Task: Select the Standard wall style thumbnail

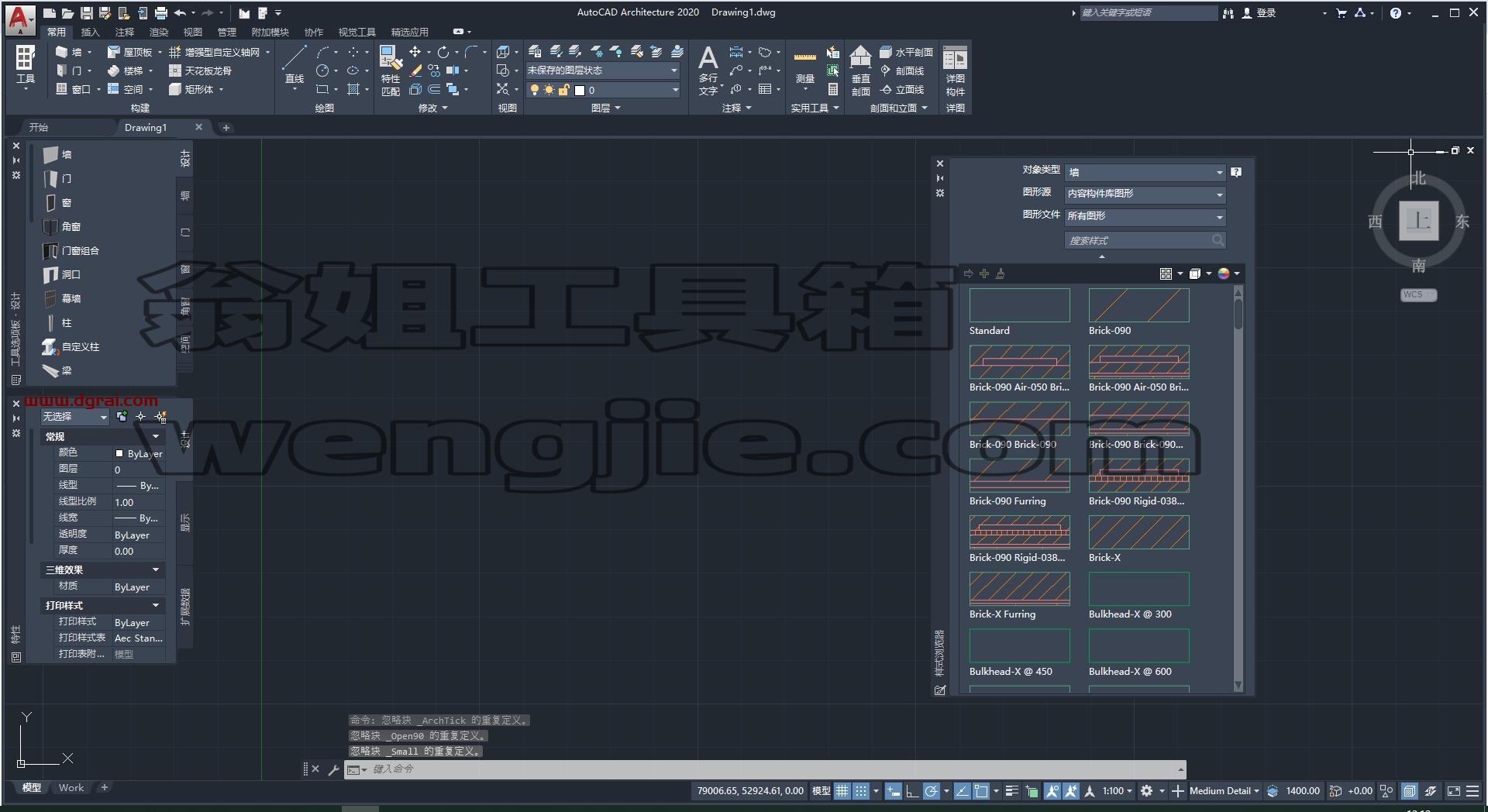Action: click(x=1019, y=305)
